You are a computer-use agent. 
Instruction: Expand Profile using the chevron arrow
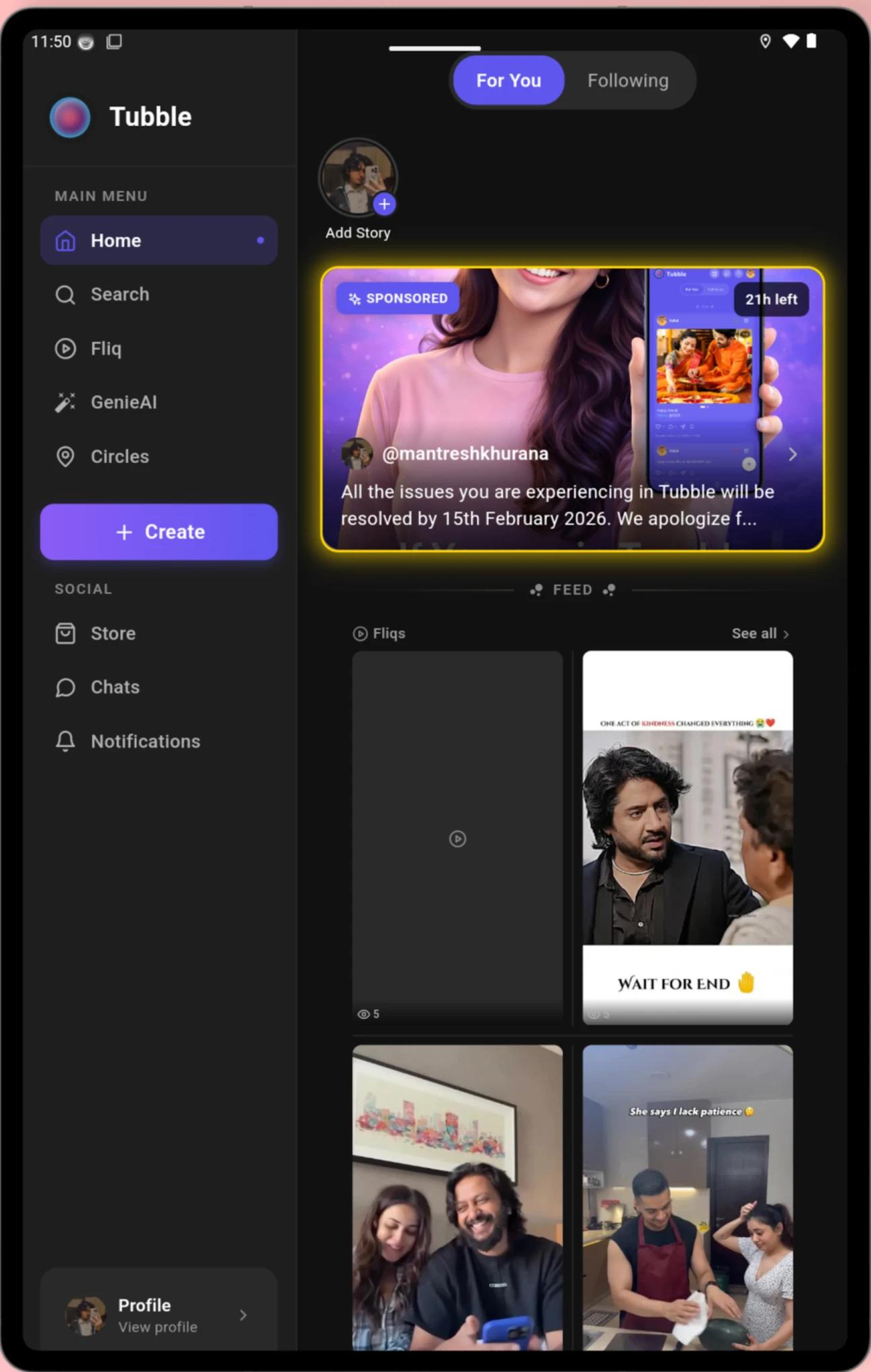coord(243,1315)
